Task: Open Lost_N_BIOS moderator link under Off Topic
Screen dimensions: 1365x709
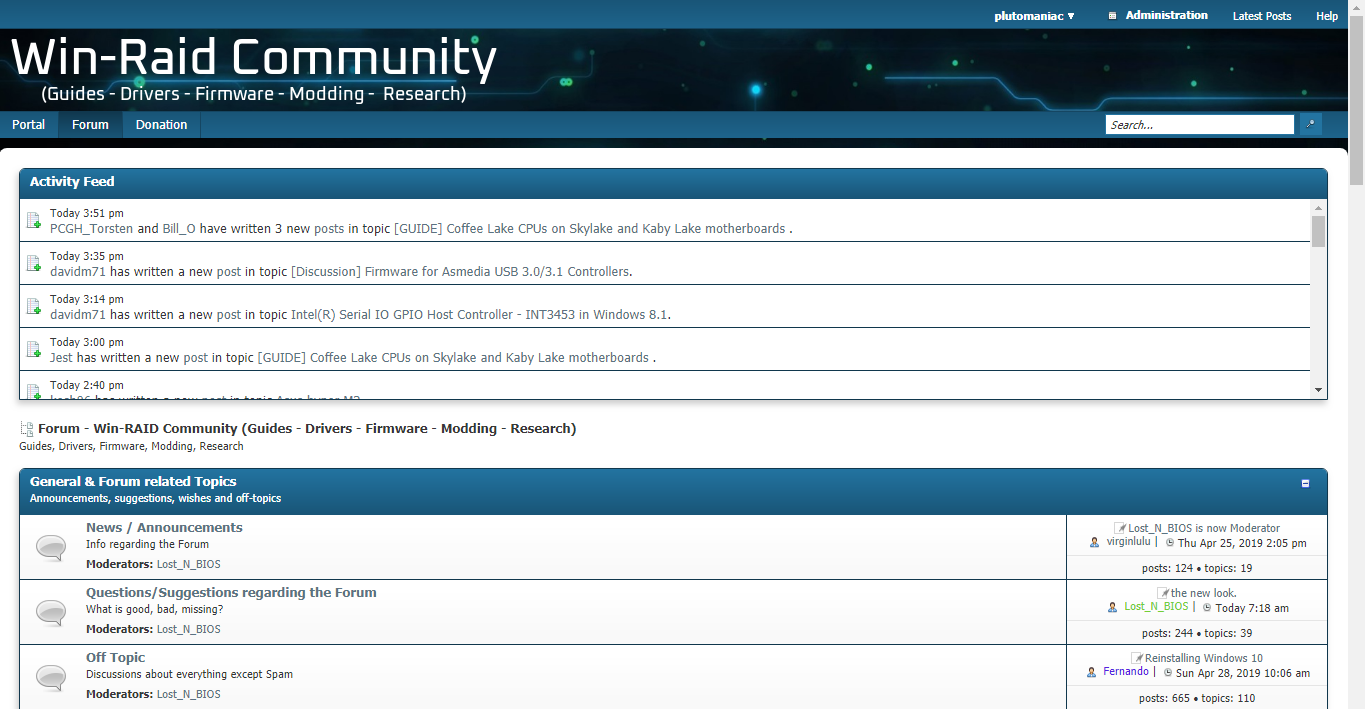Action: pos(189,695)
